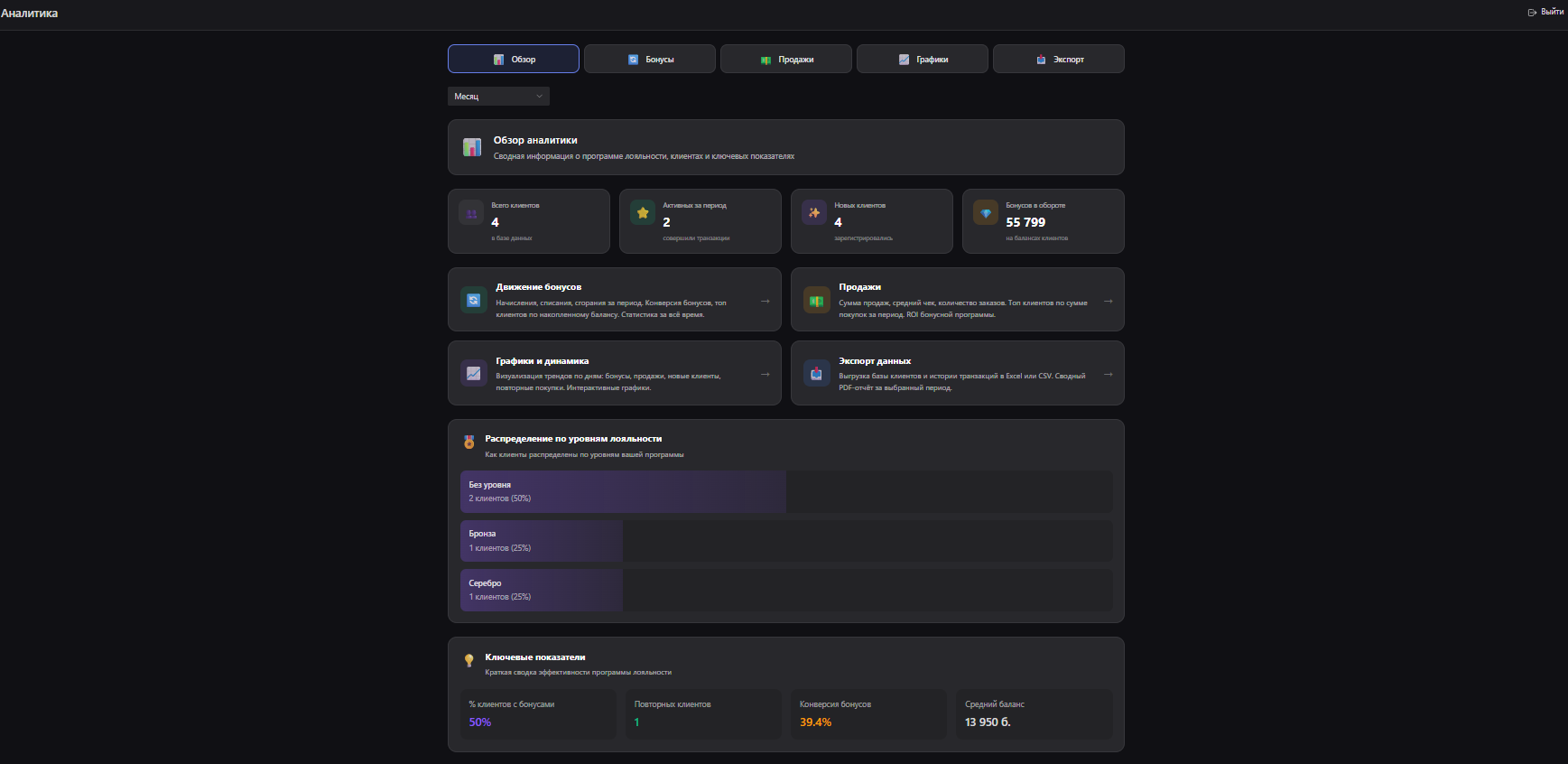This screenshot has width=1568, height=764.
Task: Open the Месяц period dropdown
Action: tap(498, 97)
